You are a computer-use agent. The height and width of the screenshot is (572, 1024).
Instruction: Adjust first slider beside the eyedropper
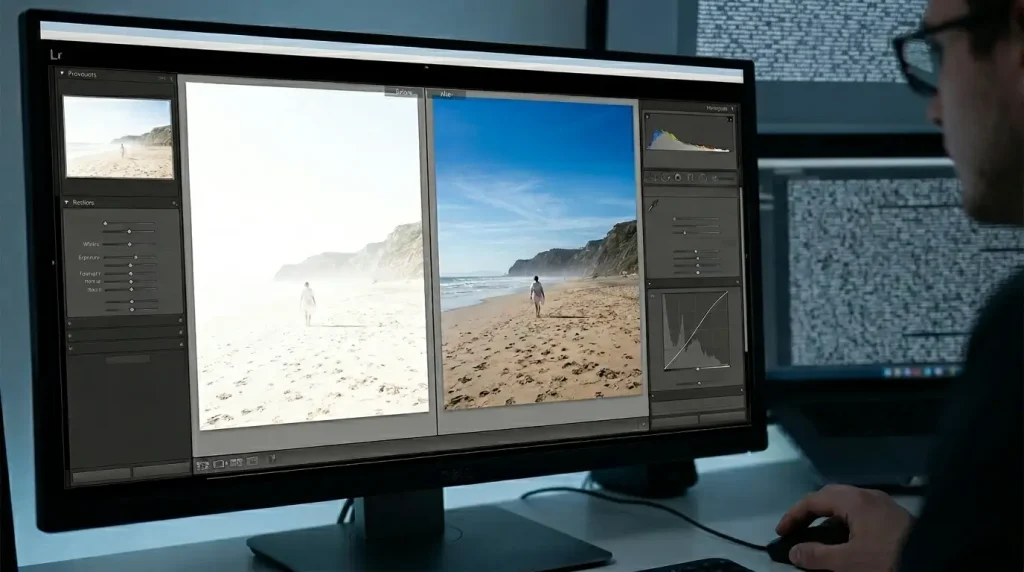674,219
